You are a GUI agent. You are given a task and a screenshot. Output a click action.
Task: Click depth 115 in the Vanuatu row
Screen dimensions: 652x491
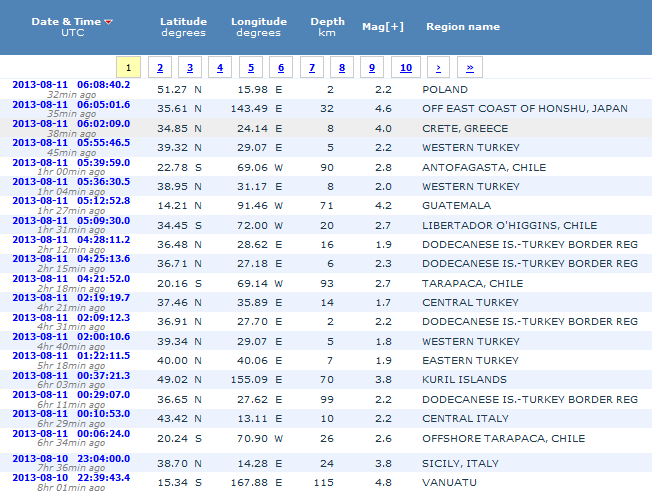click(x=324, y=483)
